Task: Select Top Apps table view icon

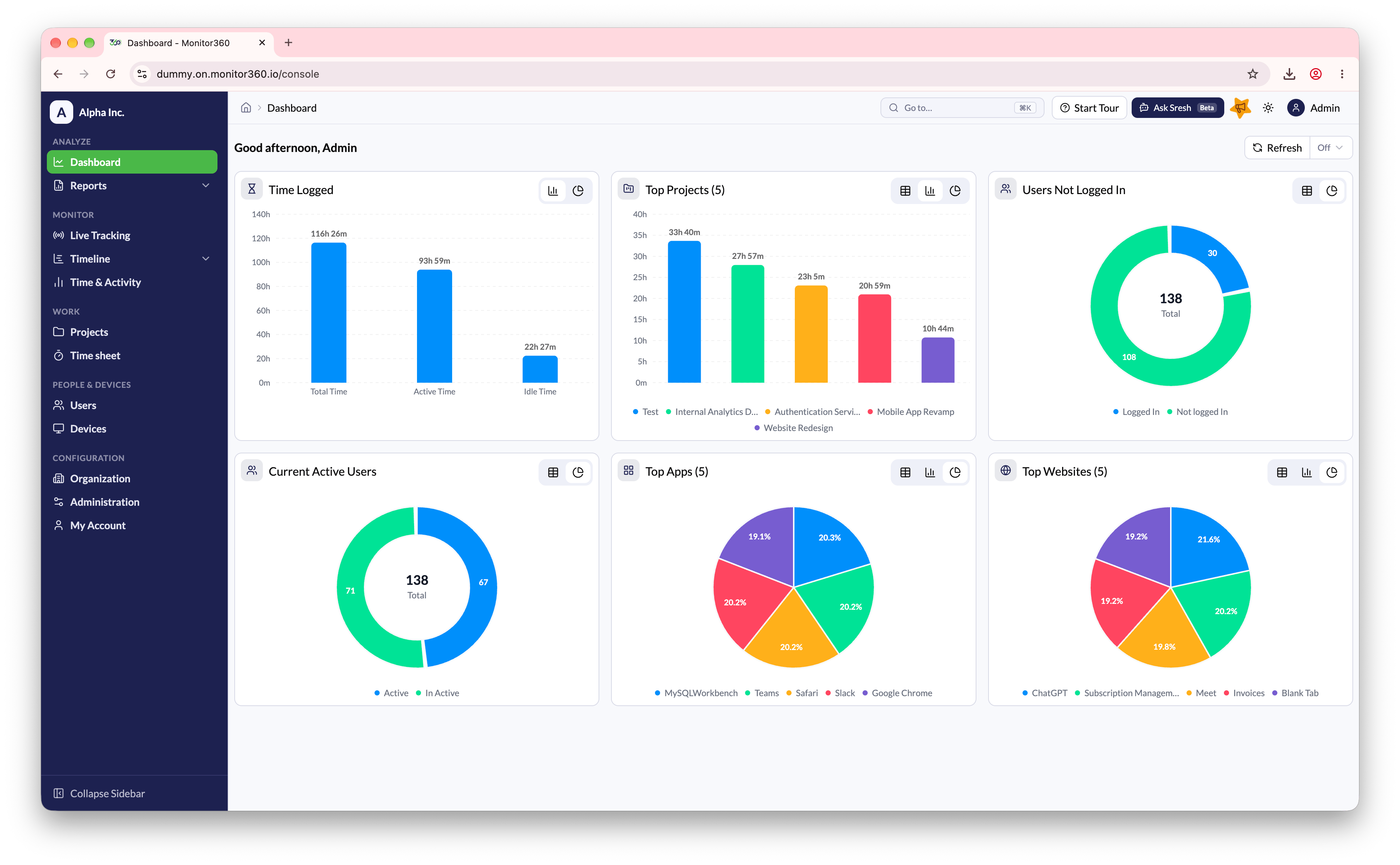Action: (905, 472)
